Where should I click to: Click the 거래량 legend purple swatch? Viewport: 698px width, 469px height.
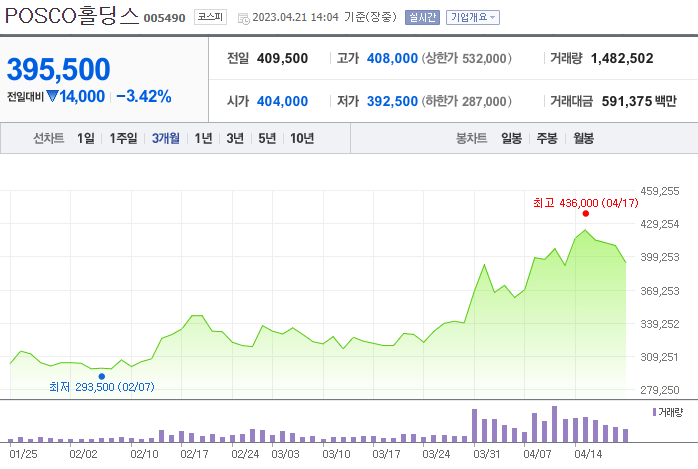[654, 412]
